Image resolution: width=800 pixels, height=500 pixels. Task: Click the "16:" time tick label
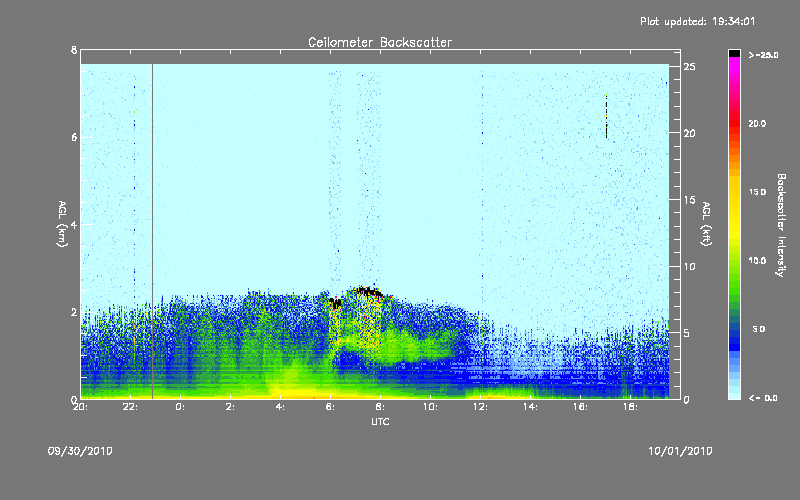(x=580, y=407)
